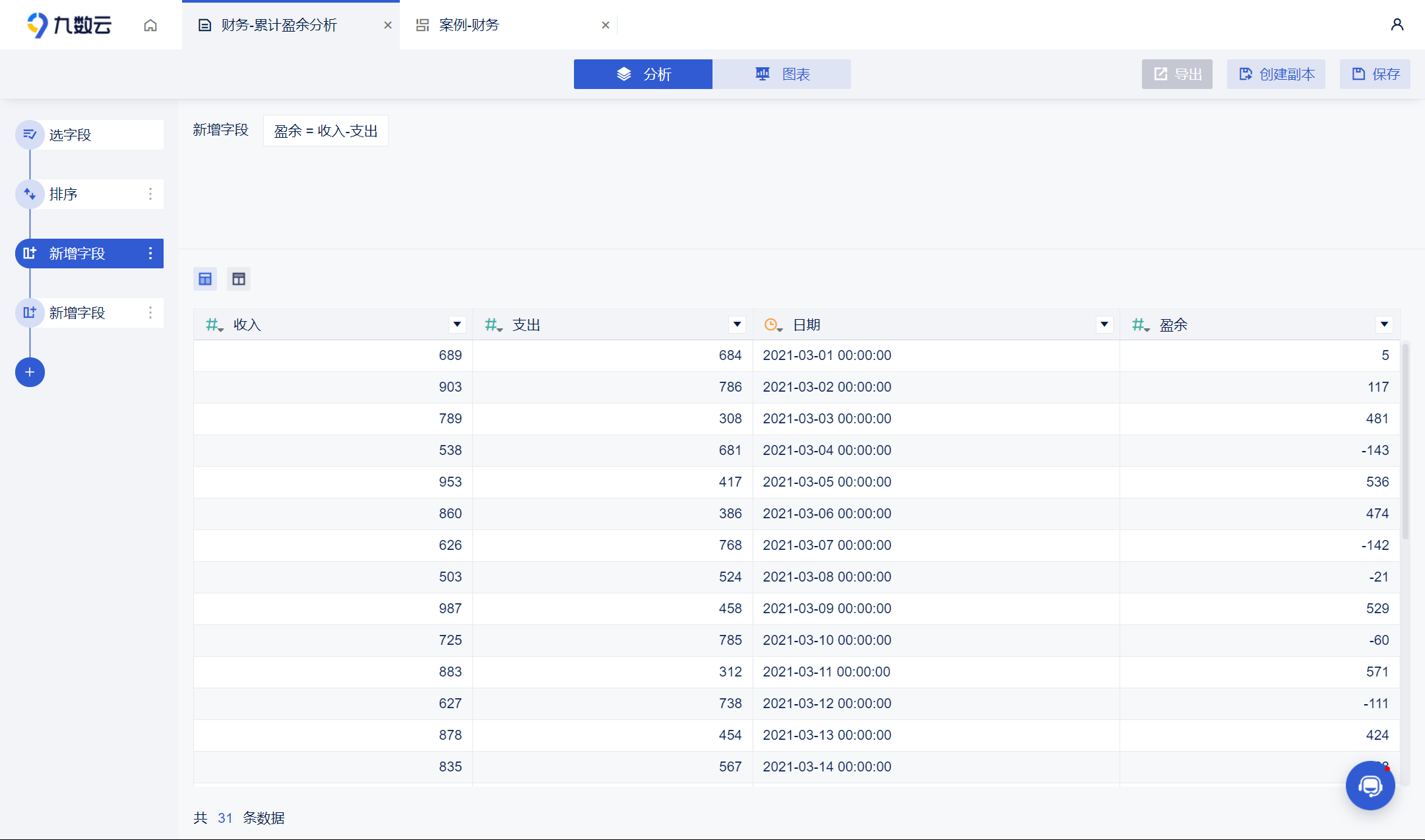
Task: Open the customer support chat bubble
Action: 1370,785
